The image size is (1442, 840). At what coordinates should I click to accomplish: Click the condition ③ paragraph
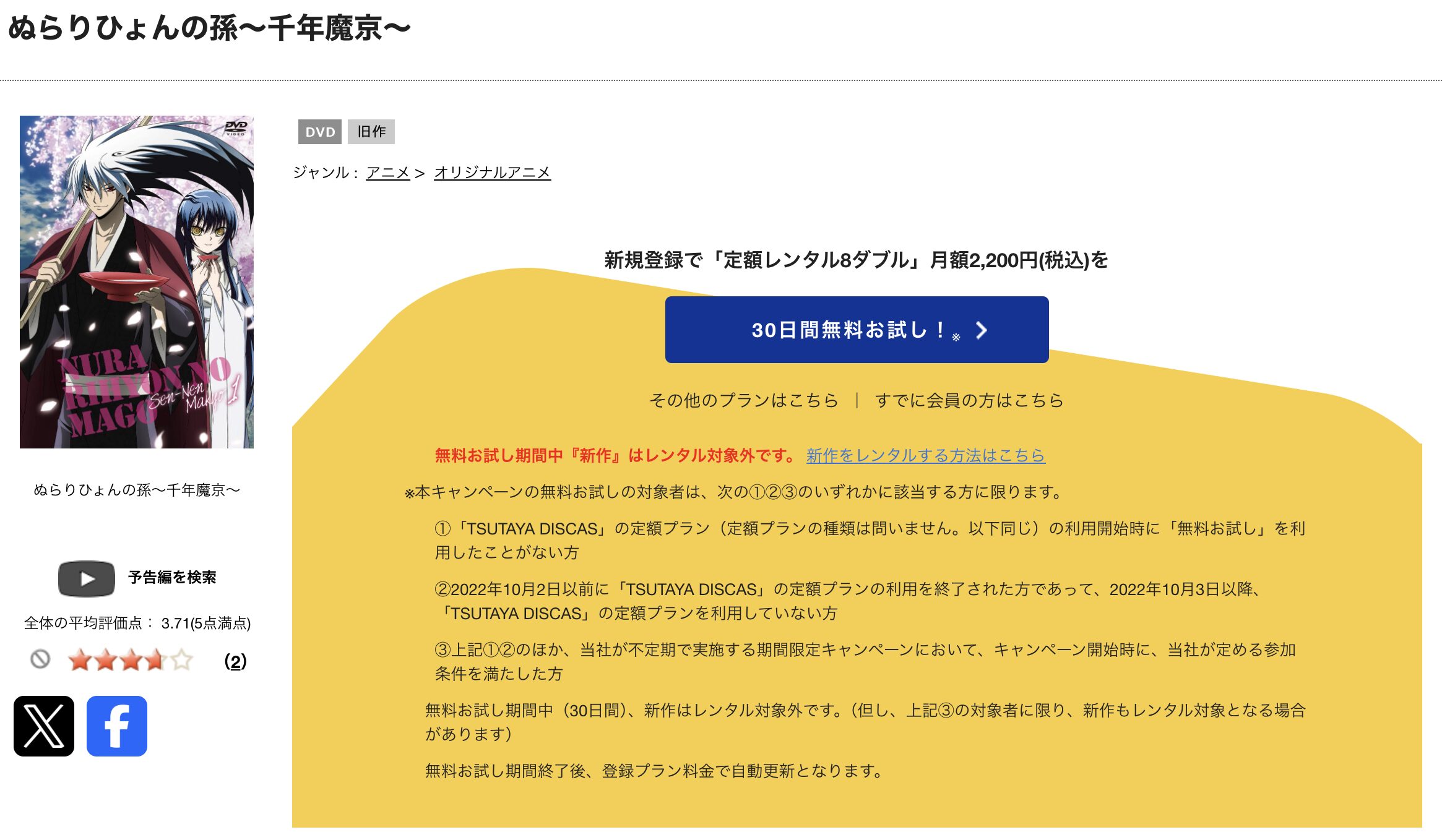click(x=865, y=661)
